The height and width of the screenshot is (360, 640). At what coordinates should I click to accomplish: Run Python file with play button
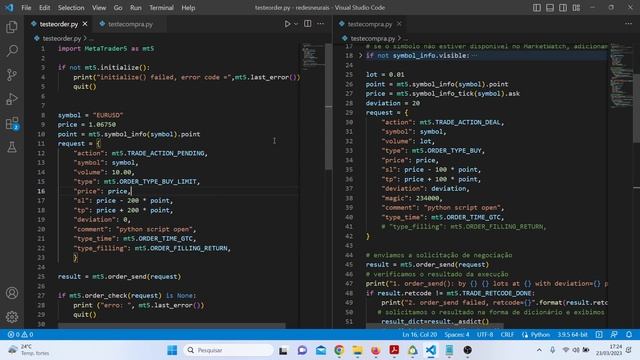(x=287, y=24)
